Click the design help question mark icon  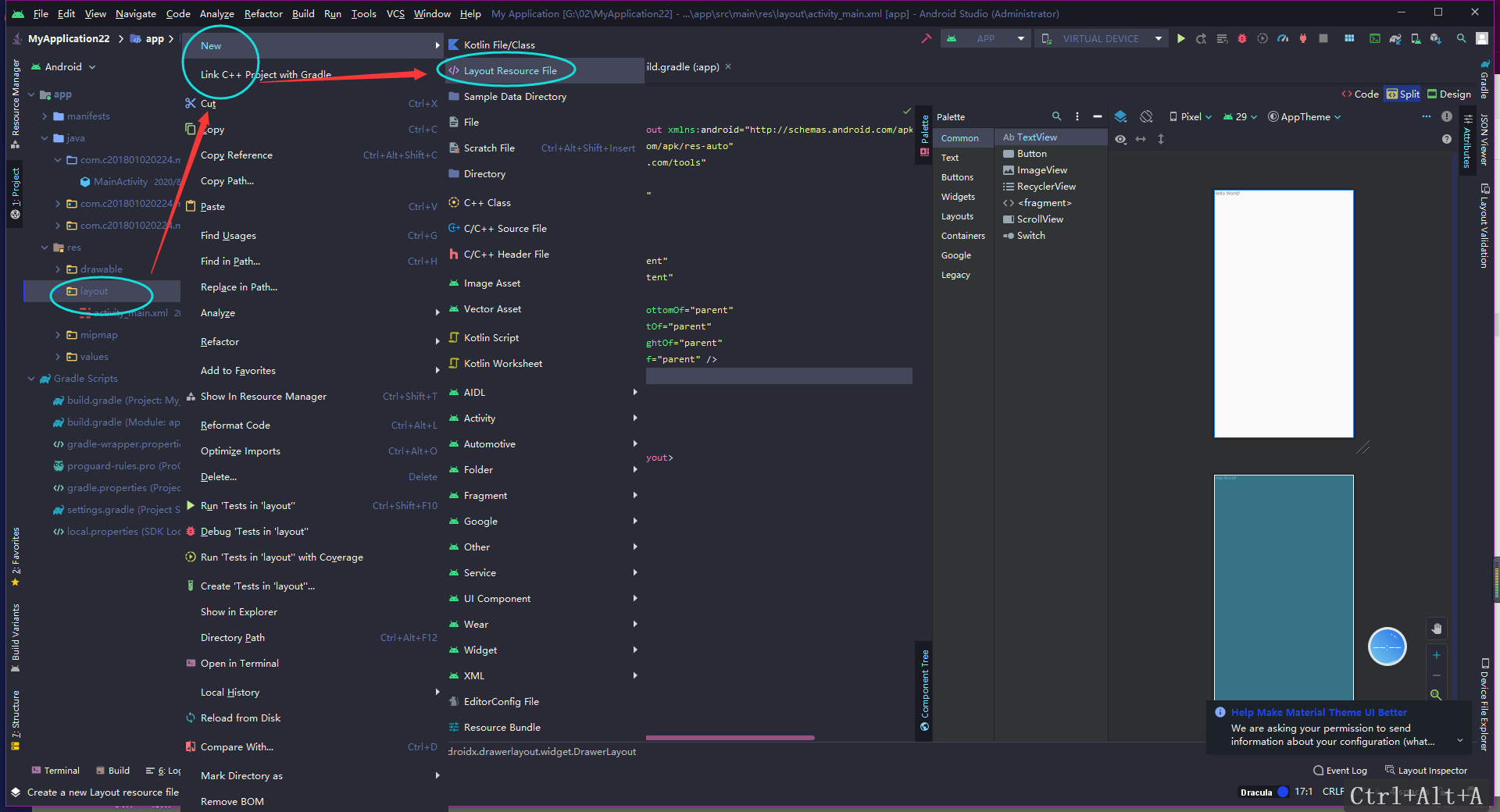[1447, 139]
